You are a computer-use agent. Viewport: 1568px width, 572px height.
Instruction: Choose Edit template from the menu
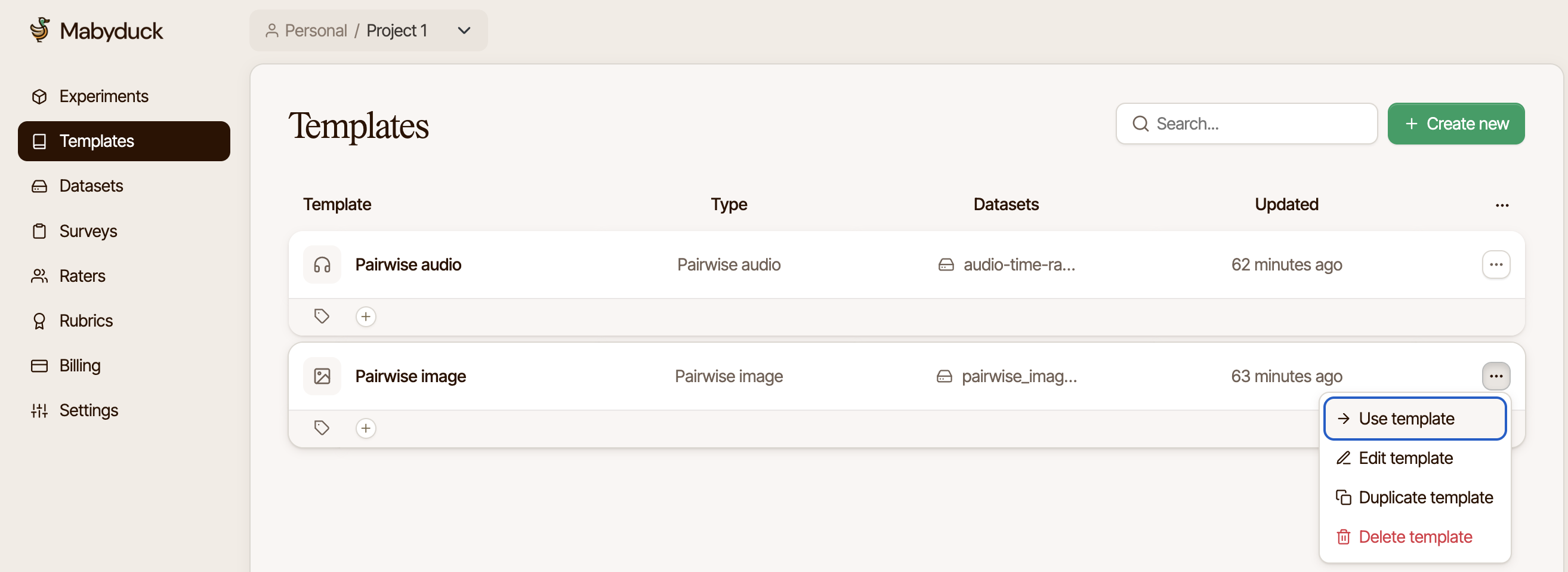(1414, 458)
